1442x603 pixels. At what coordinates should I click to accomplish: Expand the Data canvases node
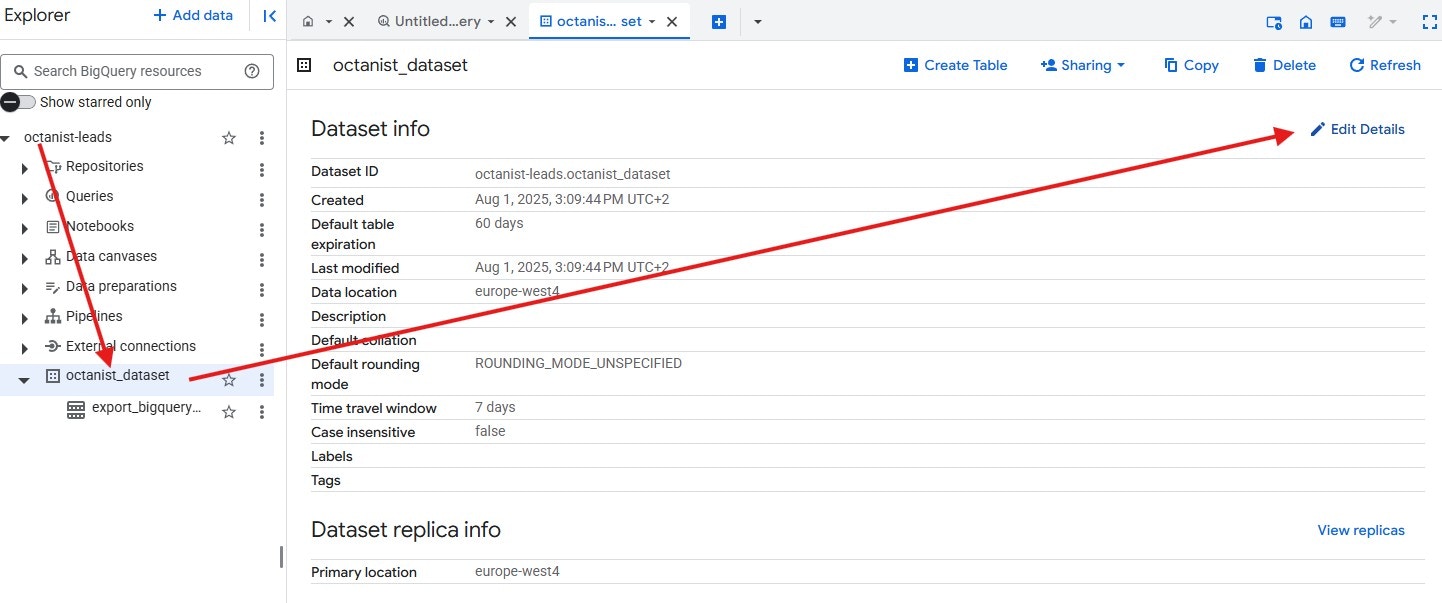[x=25, y=259]
